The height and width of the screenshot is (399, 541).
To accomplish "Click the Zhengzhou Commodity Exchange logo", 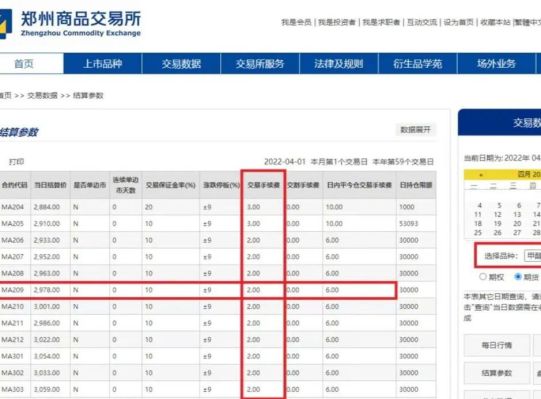I will tap(71, 24).
